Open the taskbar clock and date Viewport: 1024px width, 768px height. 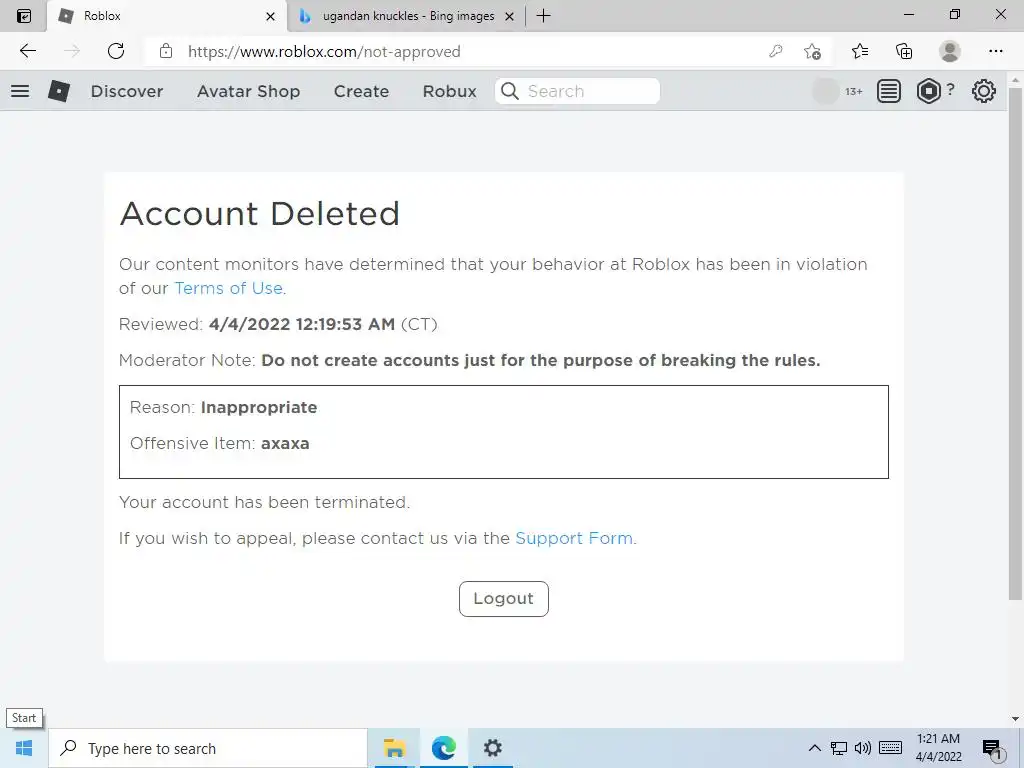click(938, 748)
